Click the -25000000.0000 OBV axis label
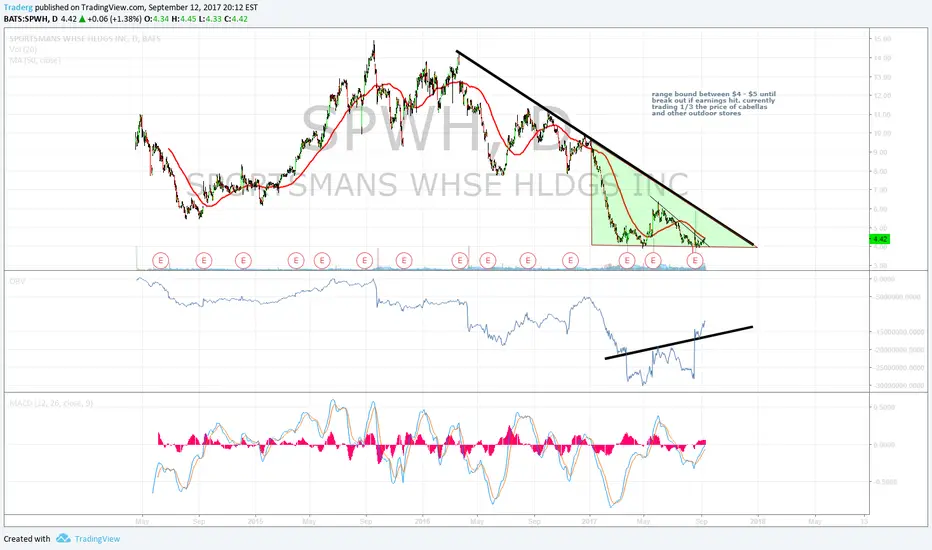This screenshot has height=550, width=932. point(899,367)
